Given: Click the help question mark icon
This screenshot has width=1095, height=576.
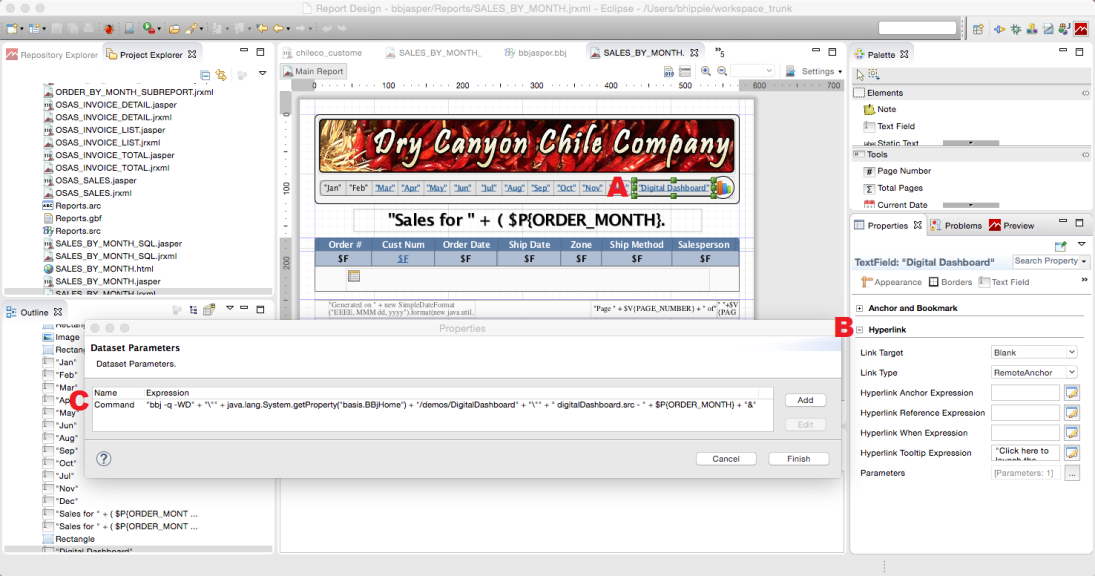Looking at the screenshot, I should (x=104, y=459).
